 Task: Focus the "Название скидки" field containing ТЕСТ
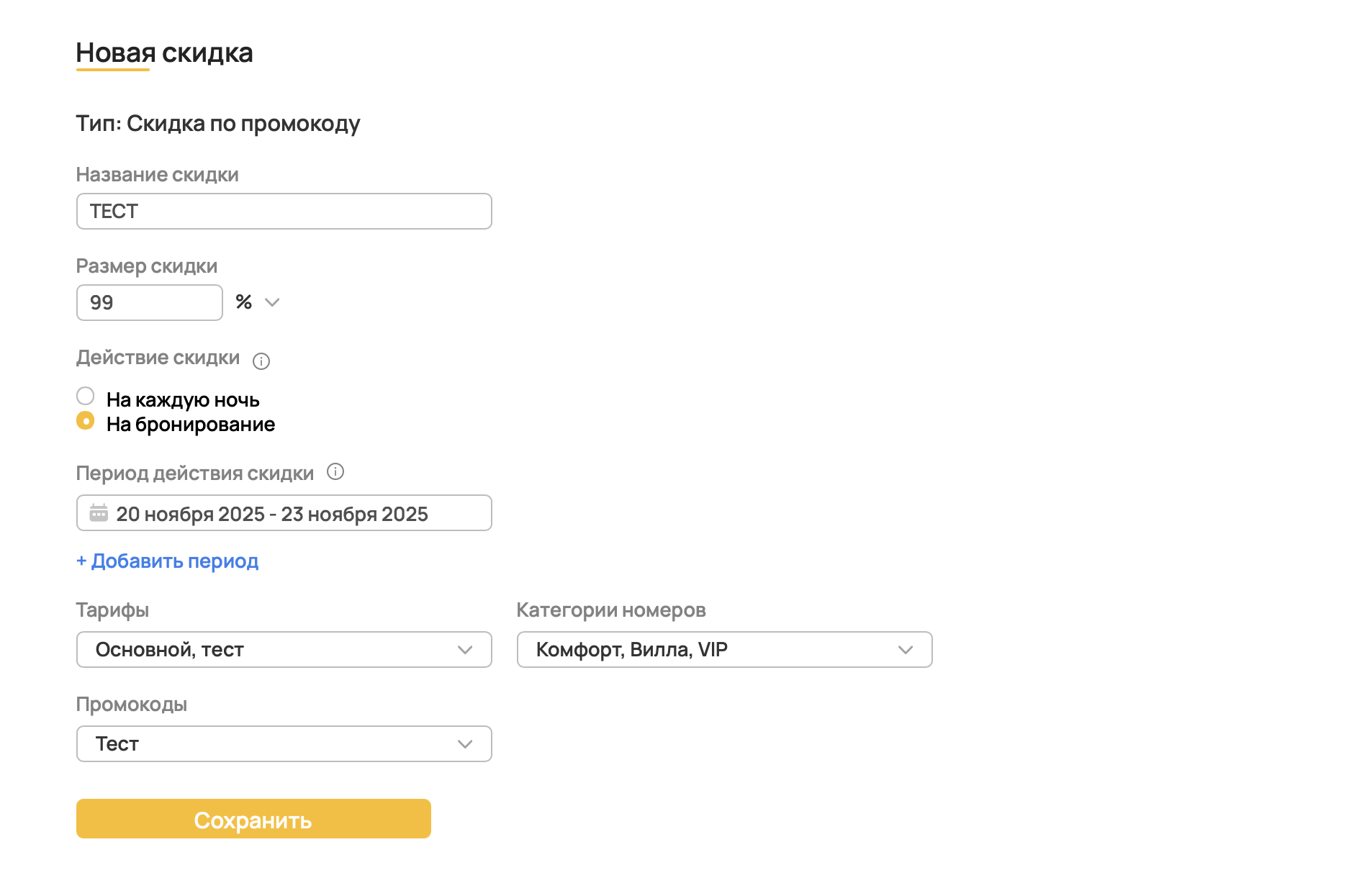[x=284, y=212]
